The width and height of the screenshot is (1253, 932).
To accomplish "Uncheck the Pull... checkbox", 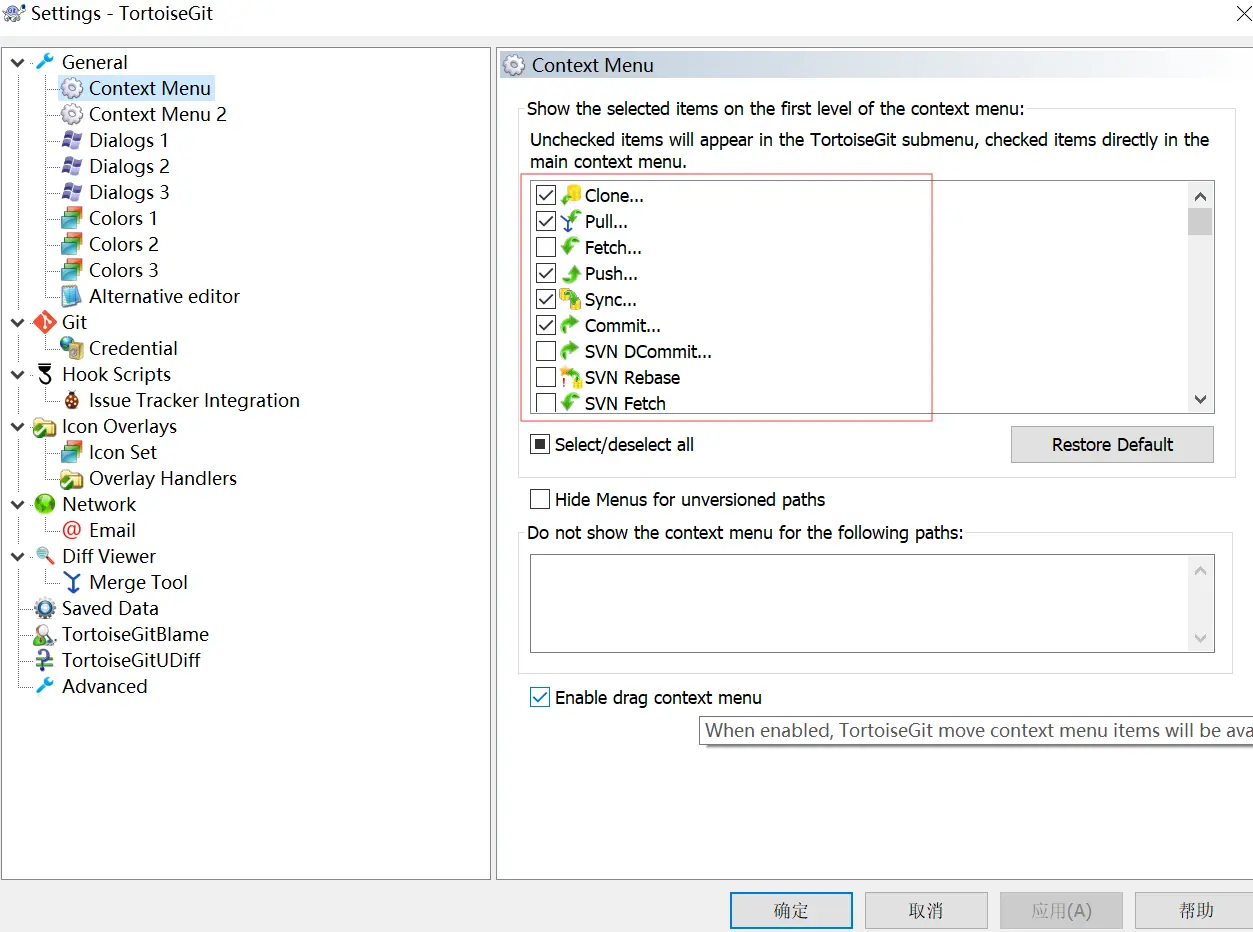I will click(546, 221).
